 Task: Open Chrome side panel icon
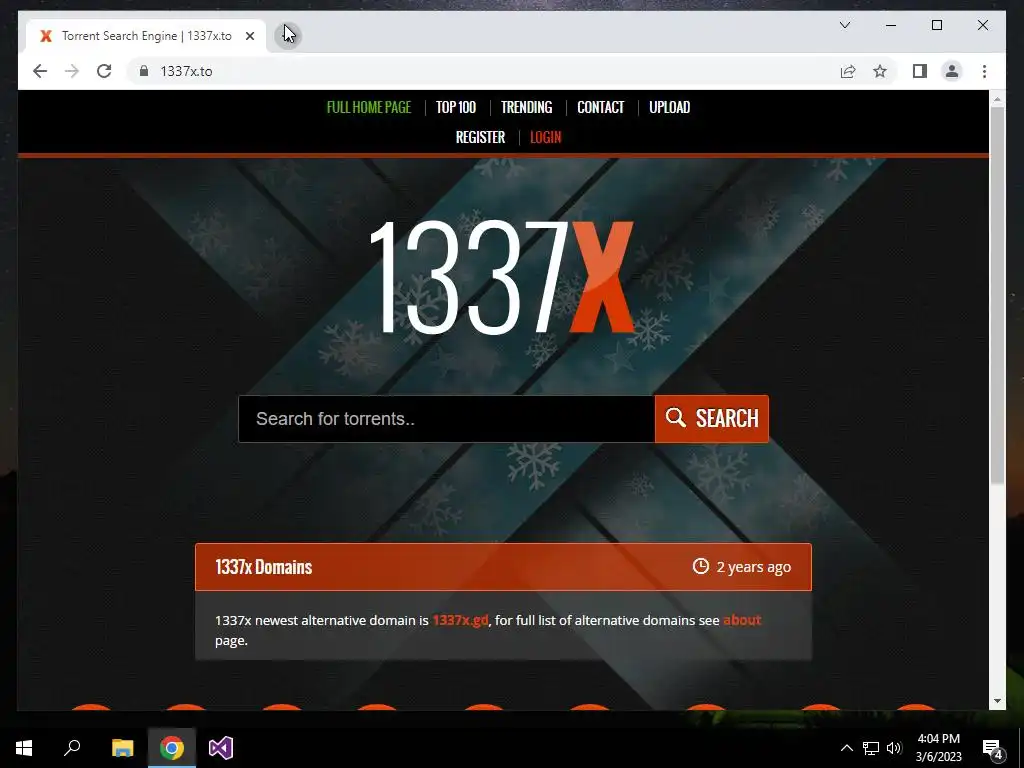pyautogui.click(x=920, y=71)
